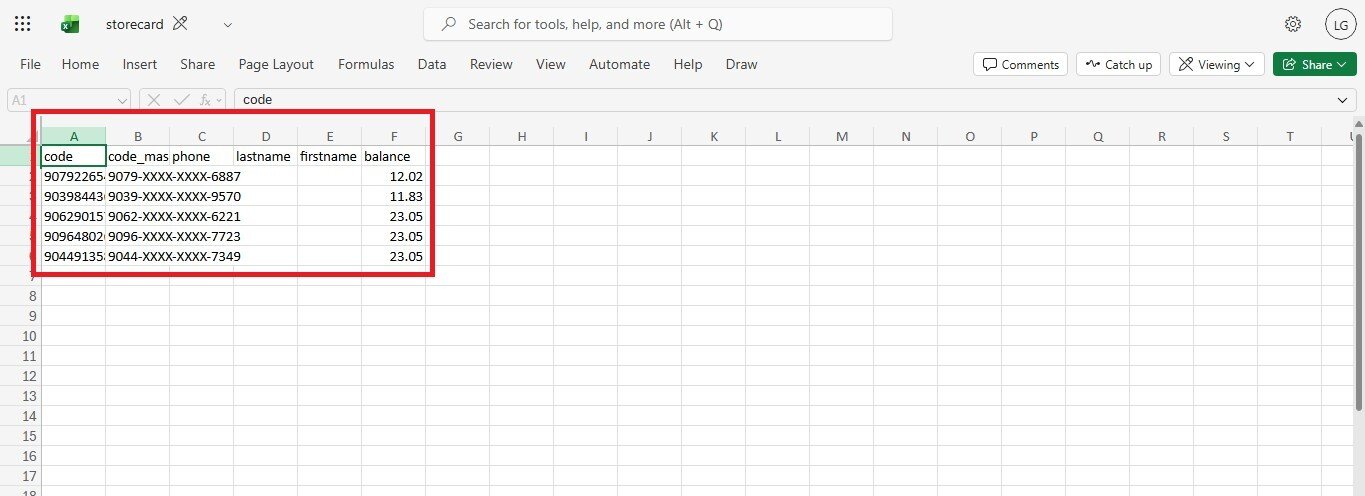Open the settings gear icon
This screenshot has width=1365, height=496.
(x=1293, y=24)
